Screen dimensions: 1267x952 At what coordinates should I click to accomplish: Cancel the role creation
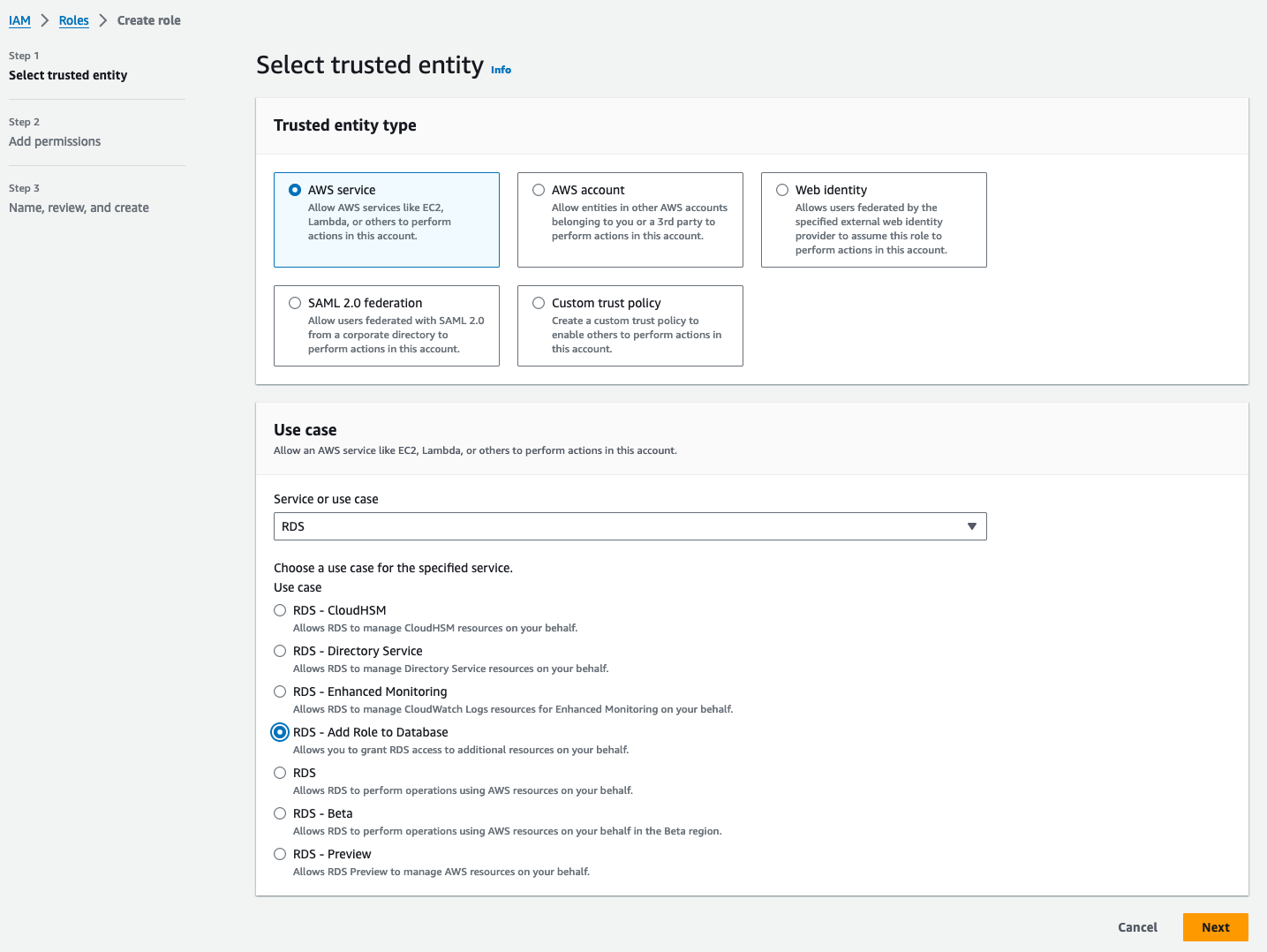(1137, 927)
